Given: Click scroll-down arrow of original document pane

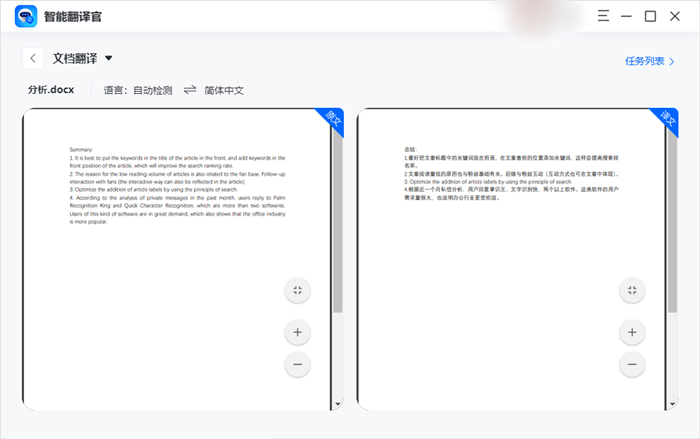Looking at the screenshot, I should (x=338, y=404).
